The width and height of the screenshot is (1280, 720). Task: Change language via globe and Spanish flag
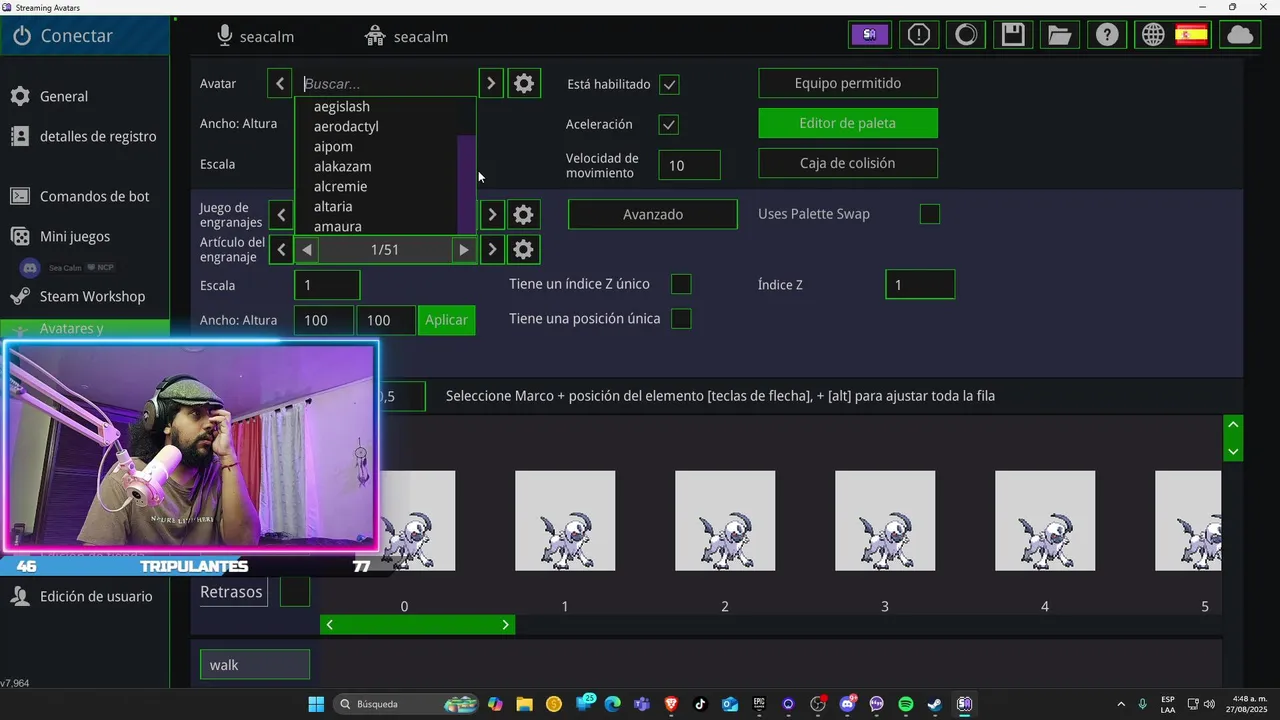[1174, 35]
